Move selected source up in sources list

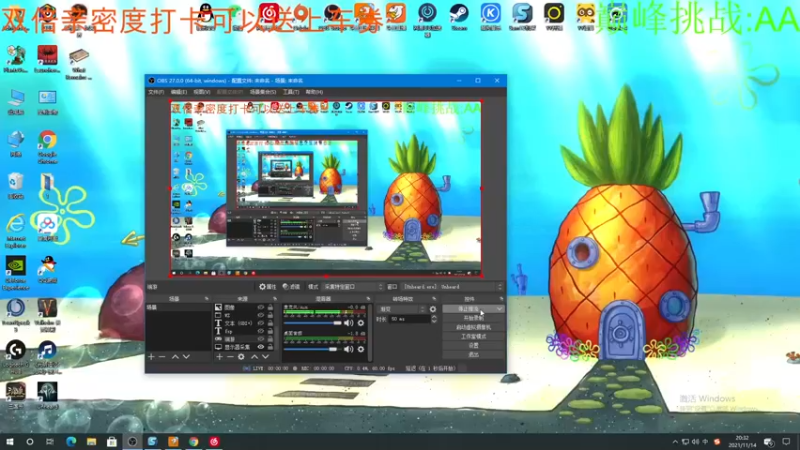tap(254, 357)
